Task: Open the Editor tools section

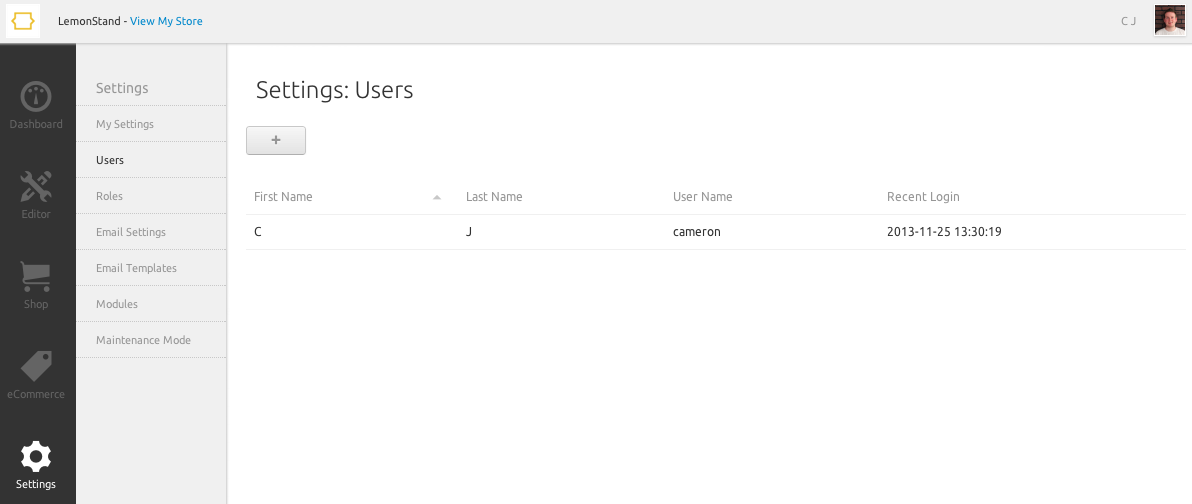Action: tap(36, 195)
